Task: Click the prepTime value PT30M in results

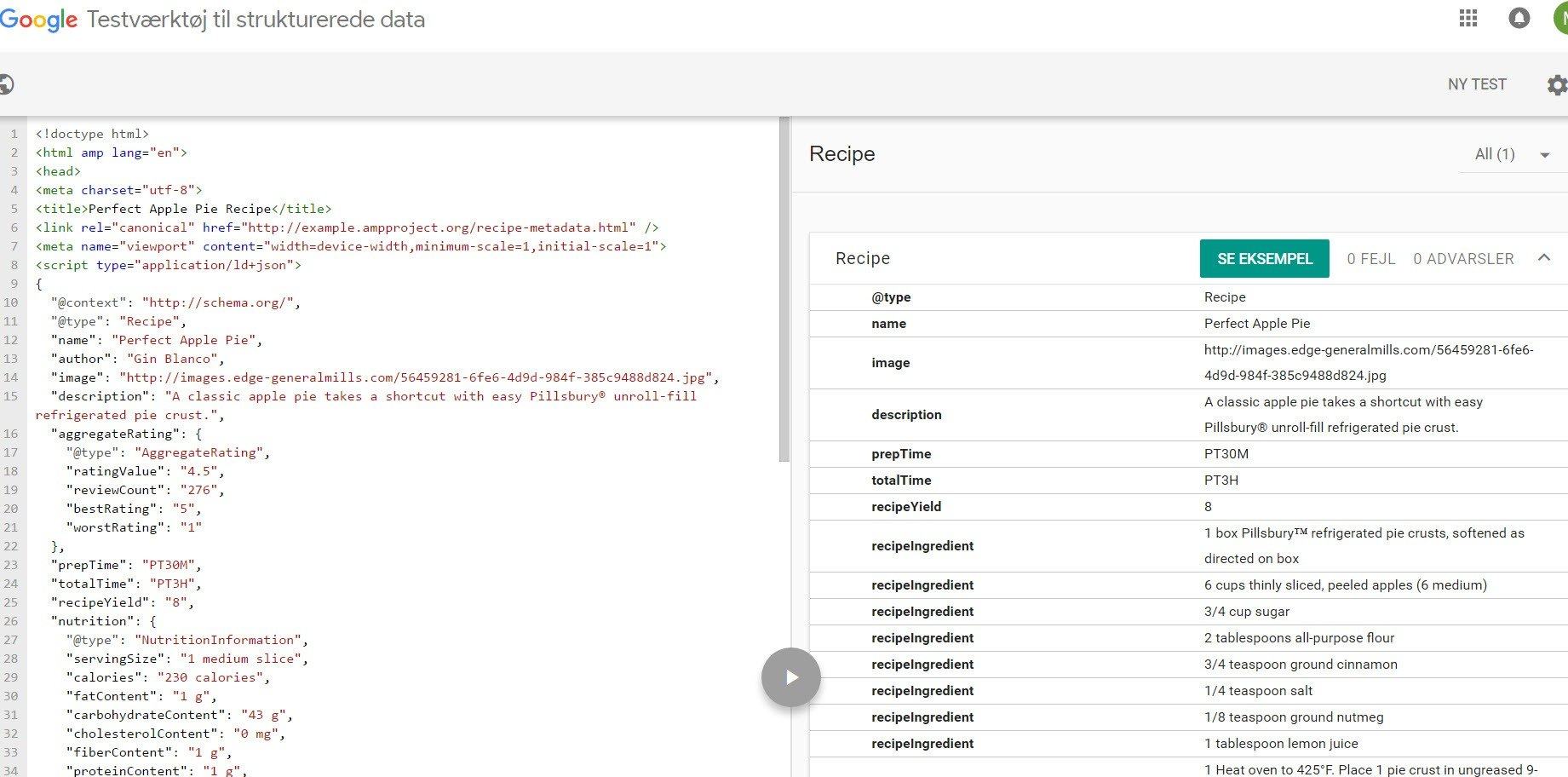Action: [1226, 454]
